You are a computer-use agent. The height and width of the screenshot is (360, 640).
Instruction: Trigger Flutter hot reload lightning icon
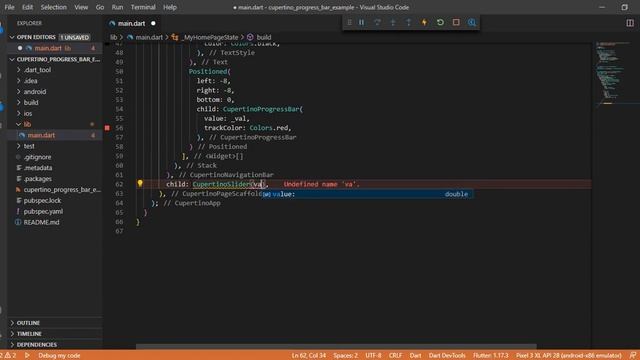(x=424, y=22)
